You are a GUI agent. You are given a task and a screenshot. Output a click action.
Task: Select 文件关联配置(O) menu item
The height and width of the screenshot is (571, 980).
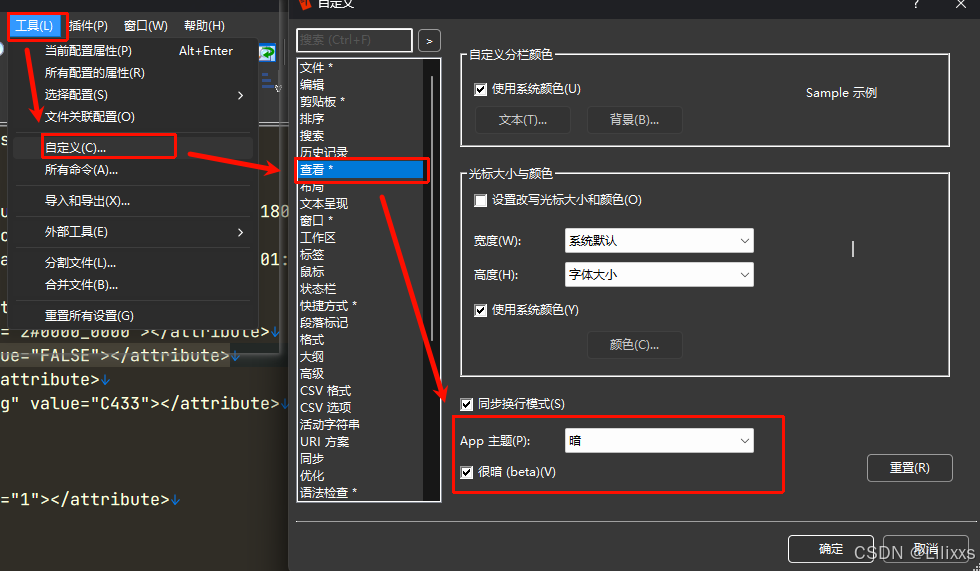coord(132,117)
